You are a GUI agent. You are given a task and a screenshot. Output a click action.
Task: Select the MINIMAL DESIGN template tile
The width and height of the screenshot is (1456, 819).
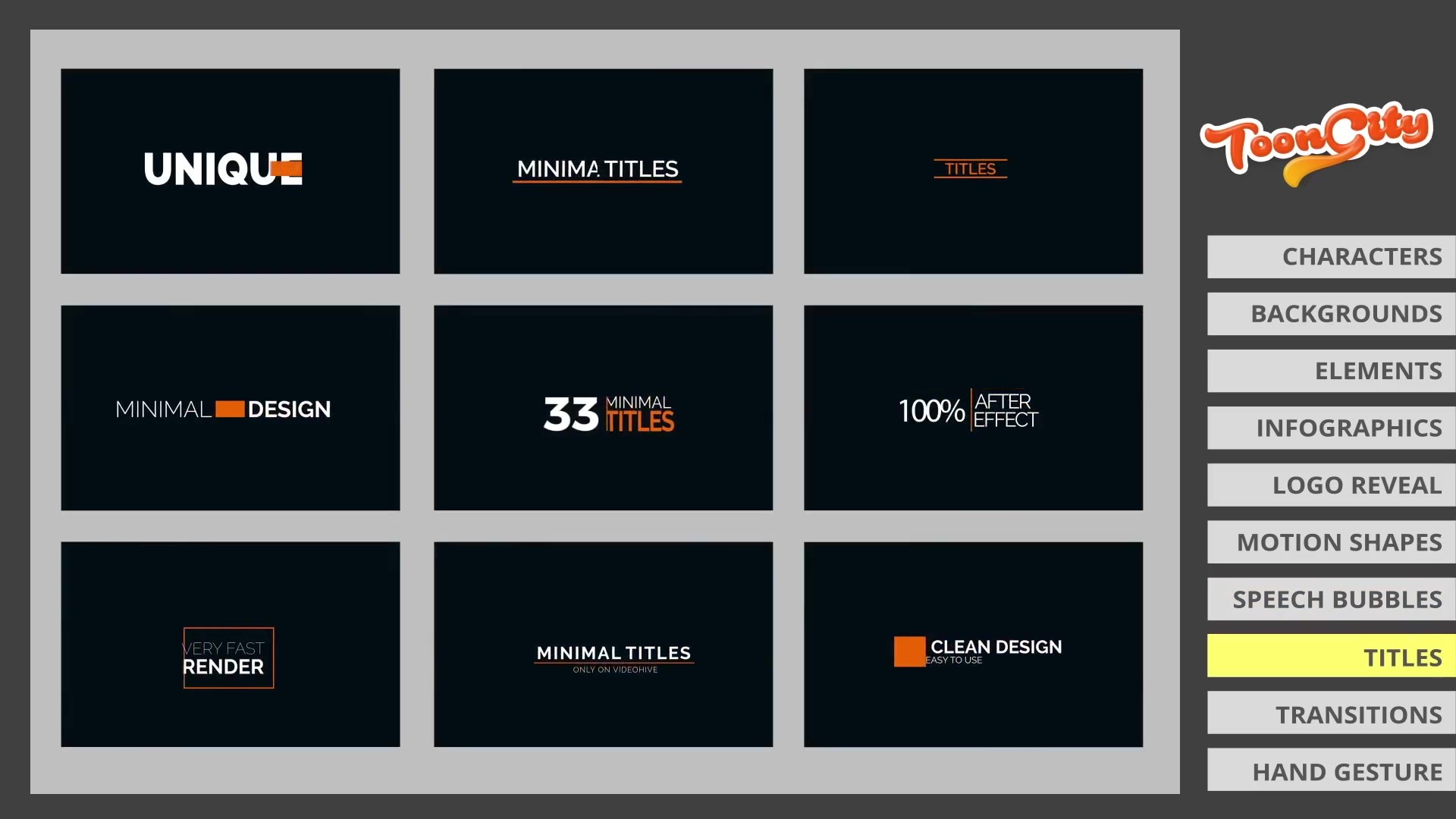[230, 407]
